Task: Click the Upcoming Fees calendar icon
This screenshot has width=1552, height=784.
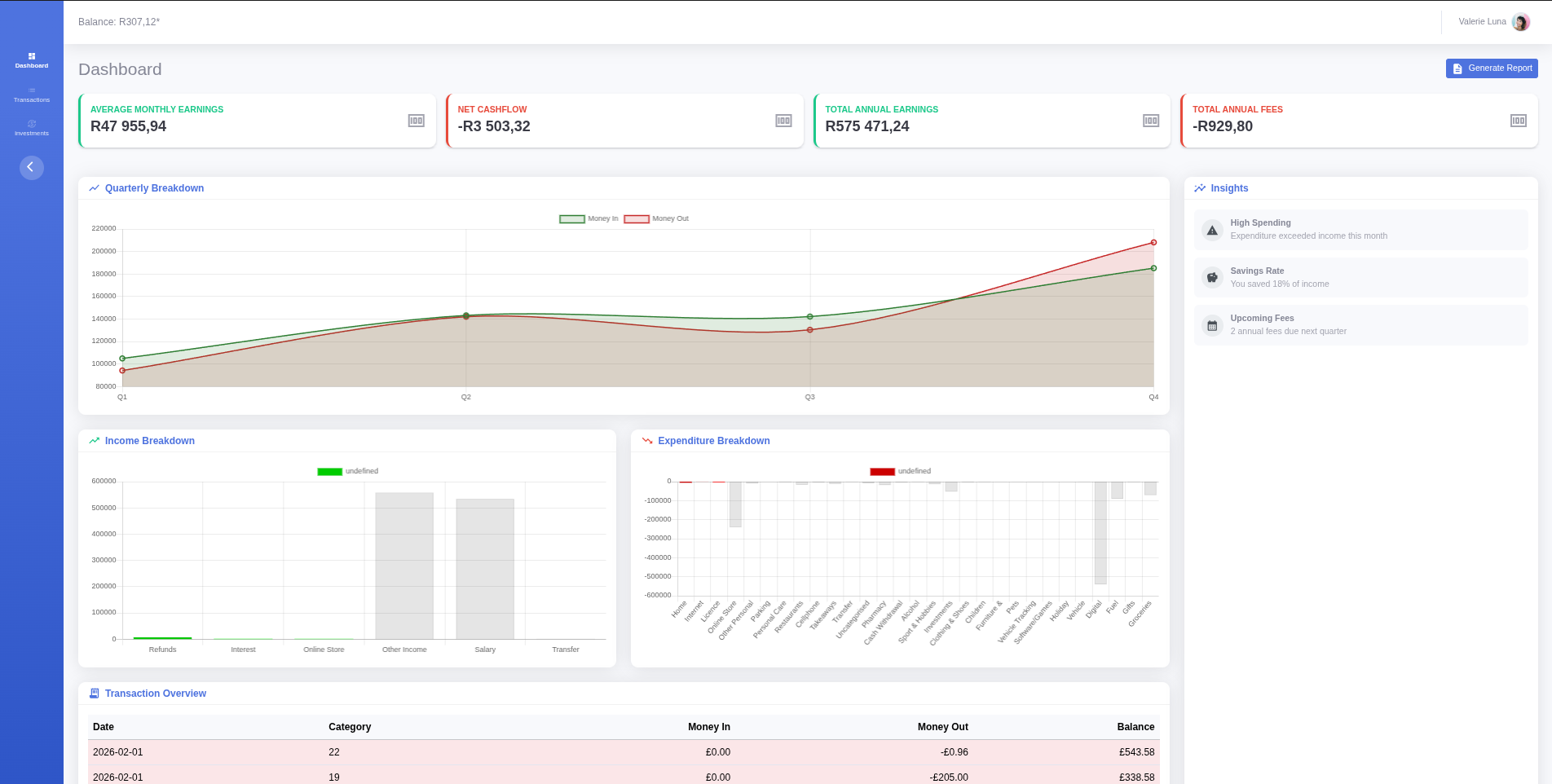Action: [x=1212, y=326]
